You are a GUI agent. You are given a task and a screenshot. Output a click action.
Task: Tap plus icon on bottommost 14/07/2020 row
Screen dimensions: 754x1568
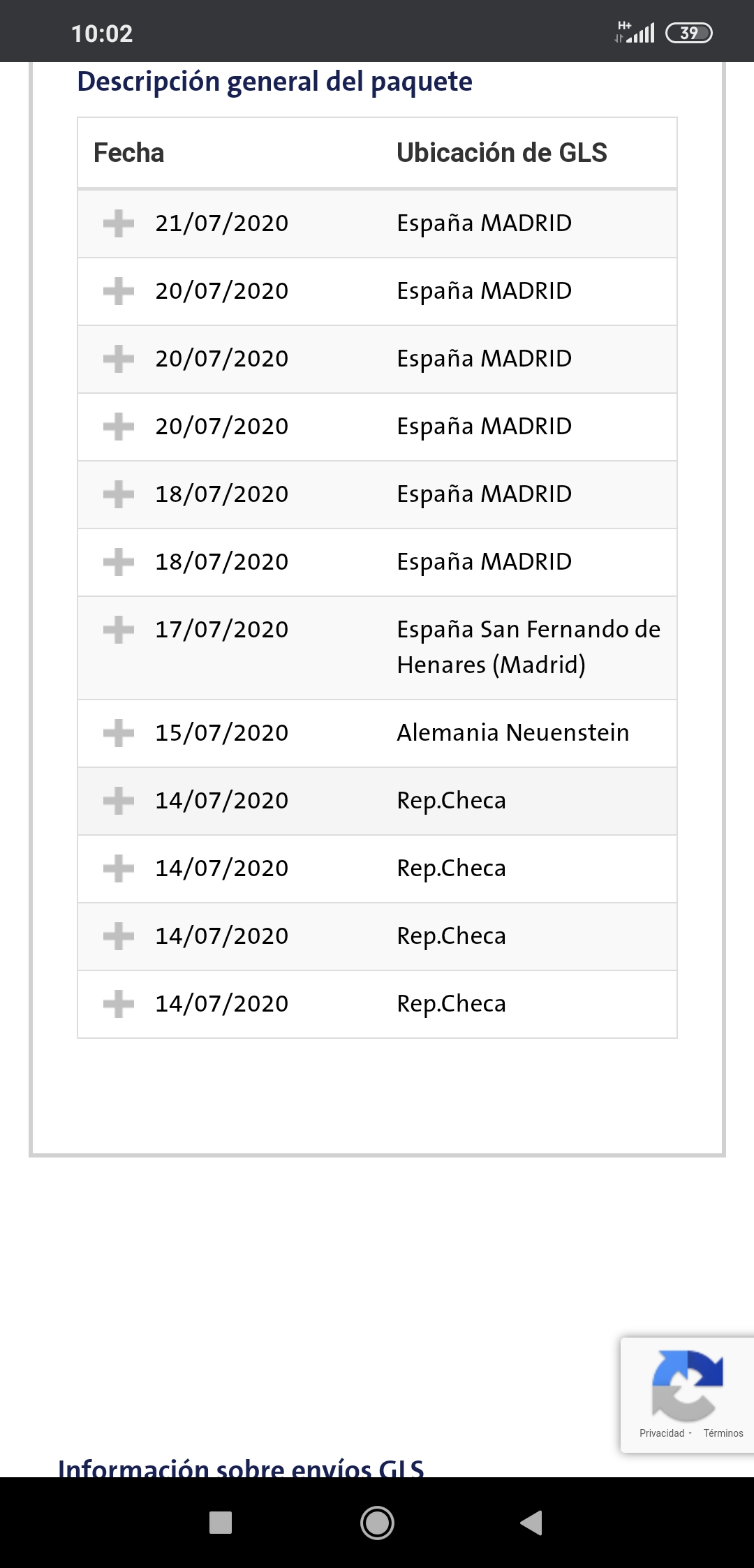tap(119, 1004)
